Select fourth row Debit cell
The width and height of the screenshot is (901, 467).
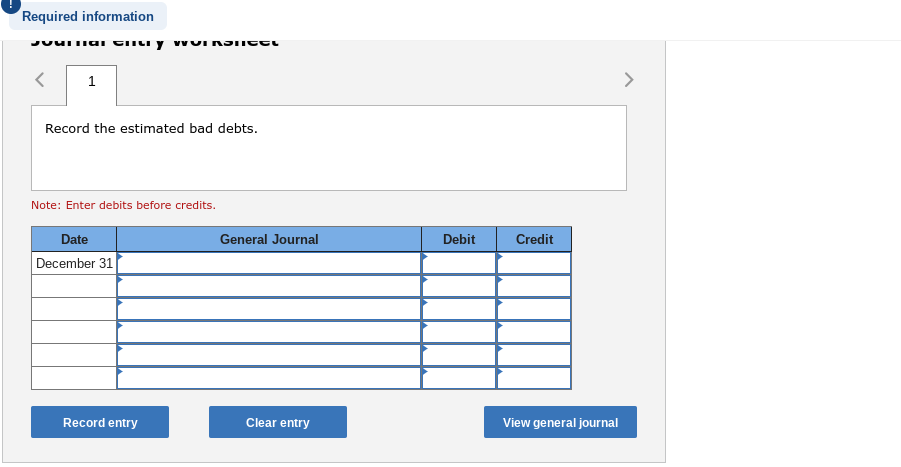coord(459,332)
